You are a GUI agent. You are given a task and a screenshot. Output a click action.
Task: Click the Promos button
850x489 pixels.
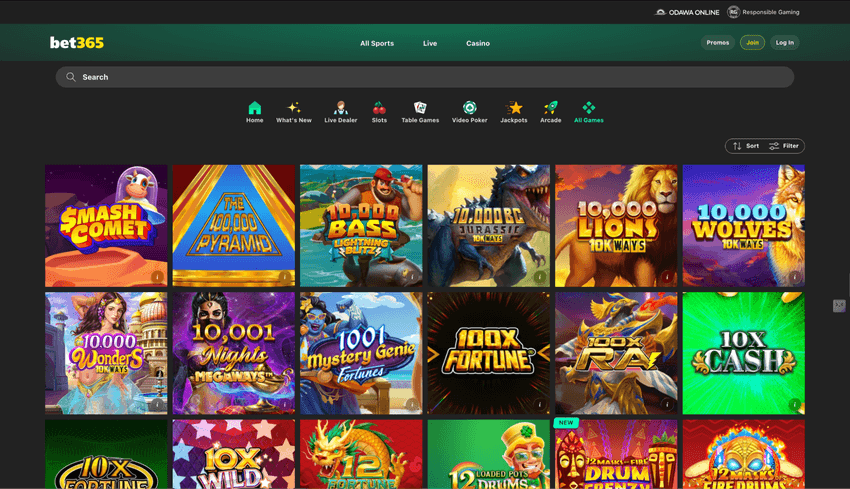click(x=717, y=42)
